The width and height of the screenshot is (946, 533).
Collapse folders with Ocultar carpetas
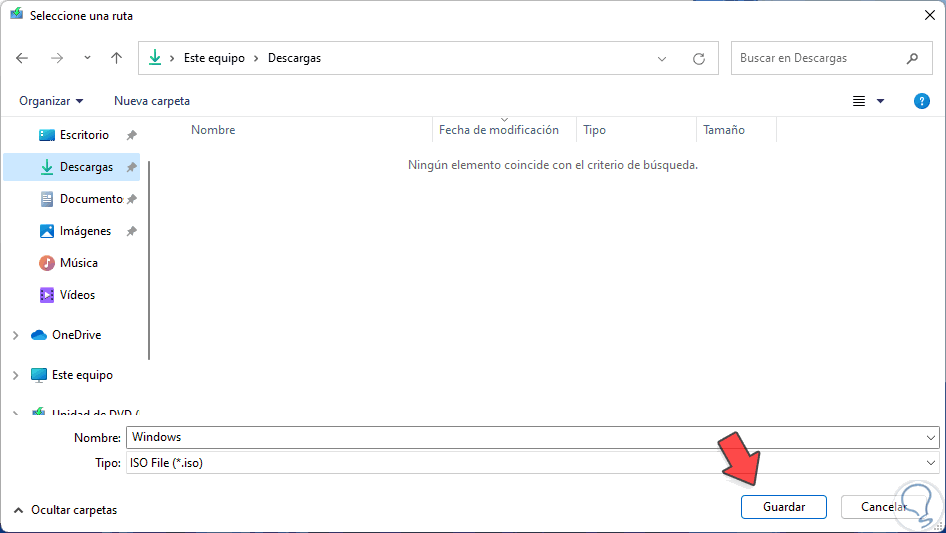click(65, 510)
